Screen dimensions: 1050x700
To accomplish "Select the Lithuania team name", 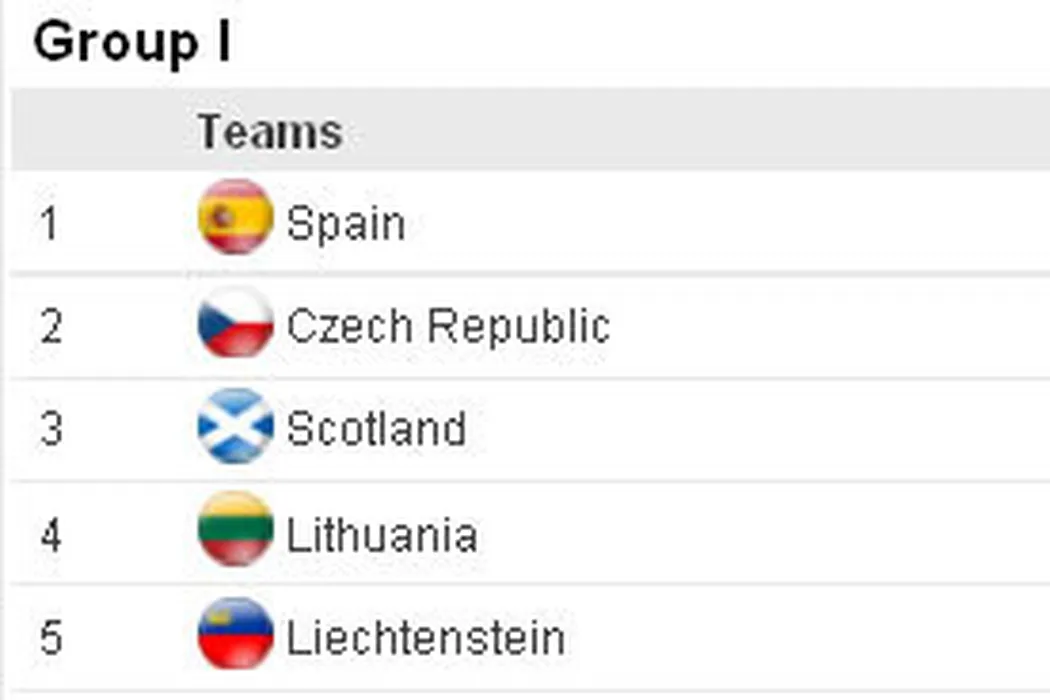I will coord(381,535).
